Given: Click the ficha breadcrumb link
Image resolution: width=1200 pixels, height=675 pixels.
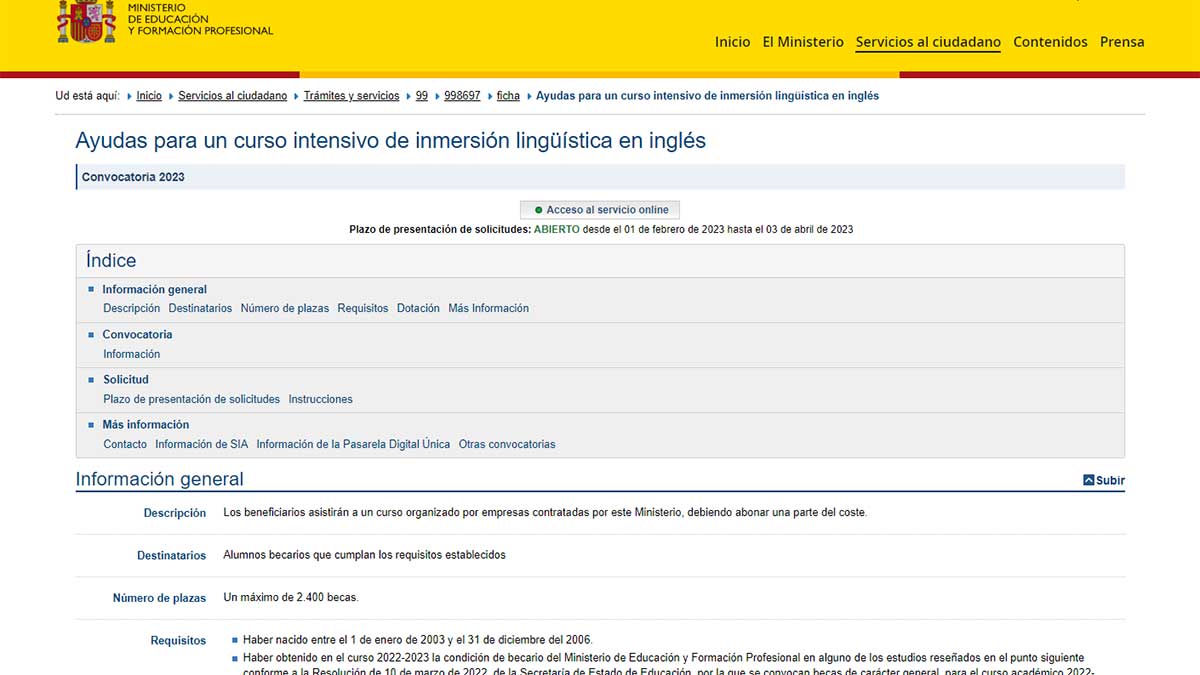Looking at the screenshot, I should coord(508,96).
